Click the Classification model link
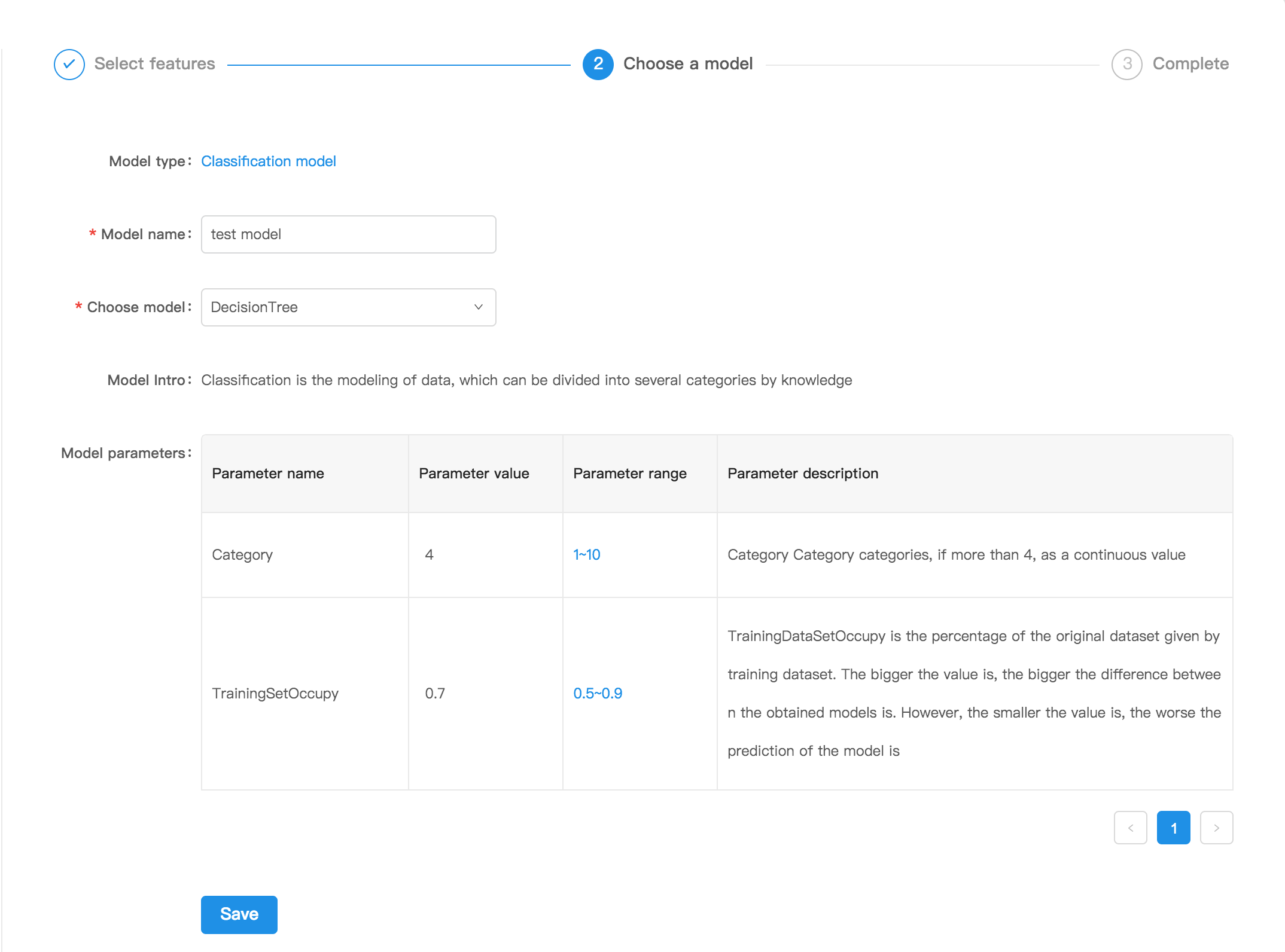Image resolution: width=1285 pixels, height=952 pixels. click(268, 161)
